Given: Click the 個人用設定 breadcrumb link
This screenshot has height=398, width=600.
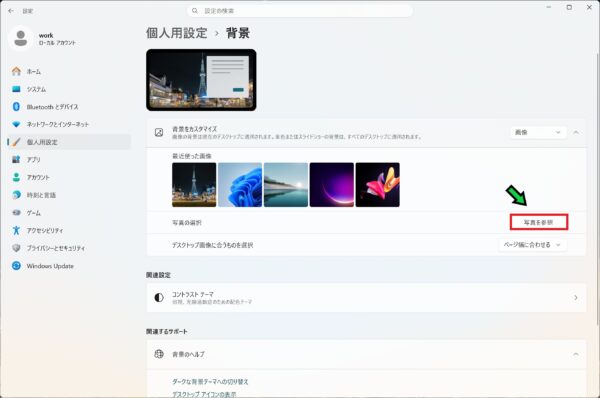Looking at the screenshot, I should click(x=176, y=33).
